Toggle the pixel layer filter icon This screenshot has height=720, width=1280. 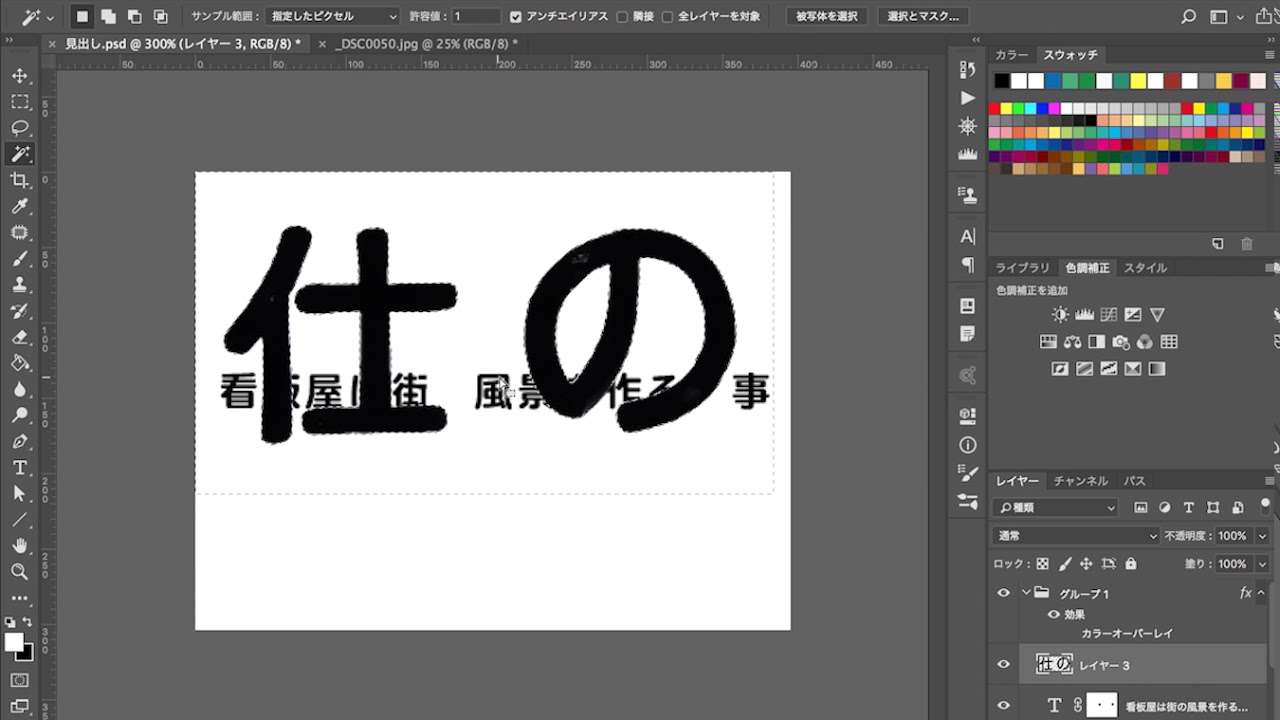tap(1140, 508)
